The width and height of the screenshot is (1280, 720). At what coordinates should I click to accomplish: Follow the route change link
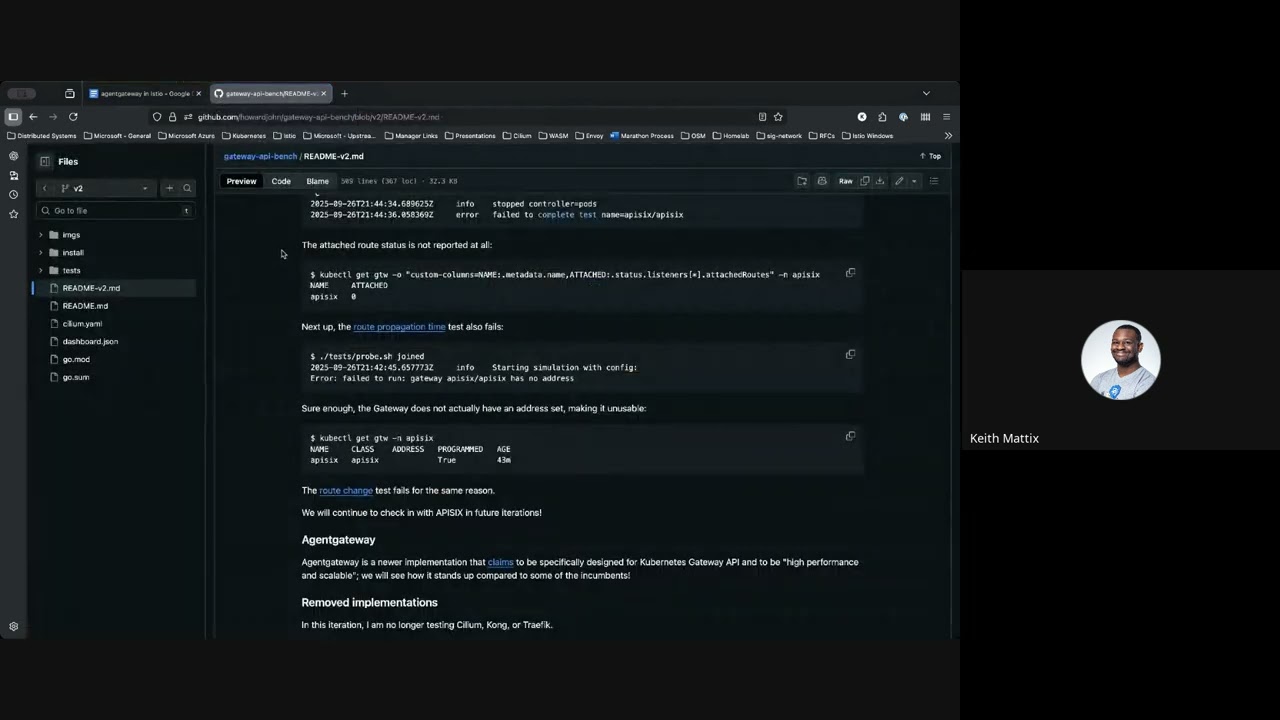tap(346, 491)
